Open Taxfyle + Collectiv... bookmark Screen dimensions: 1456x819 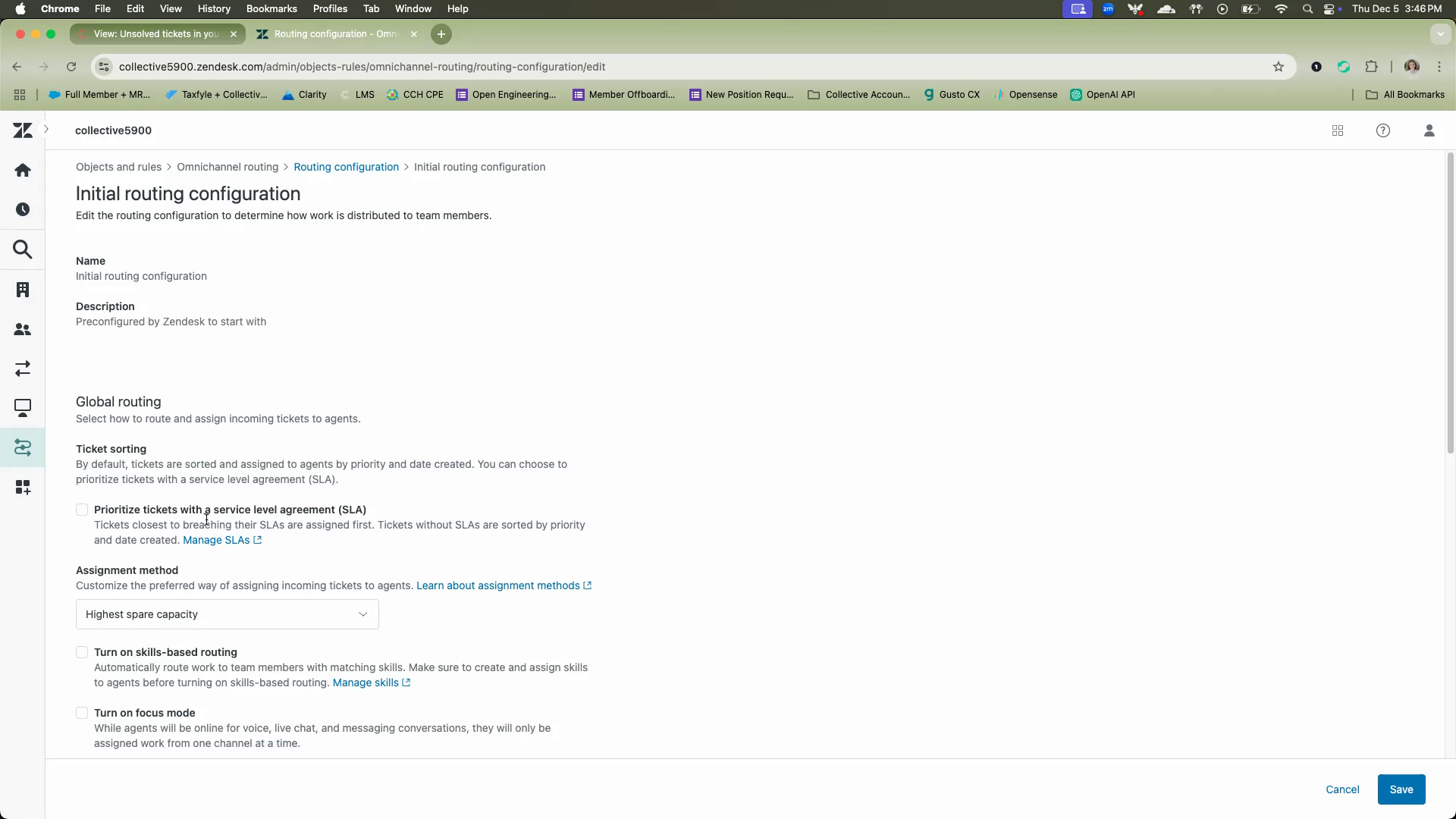216,95
